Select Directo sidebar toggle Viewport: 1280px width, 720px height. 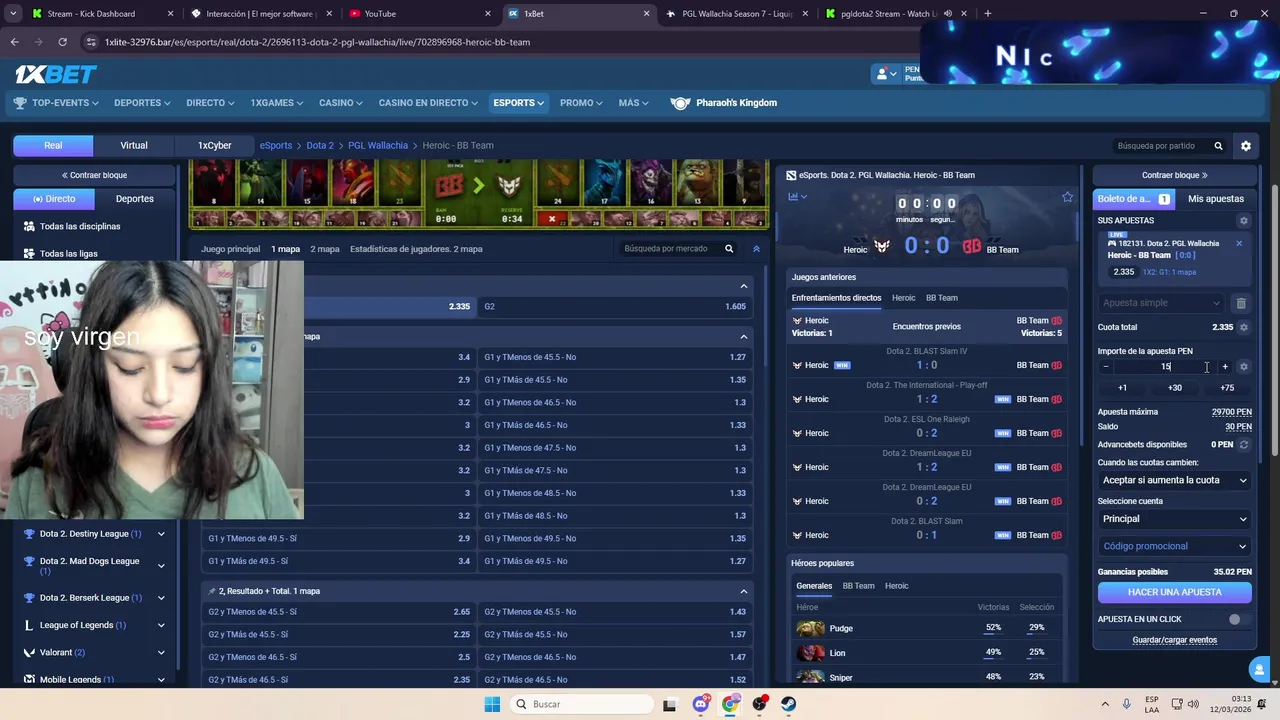[54, 199]
